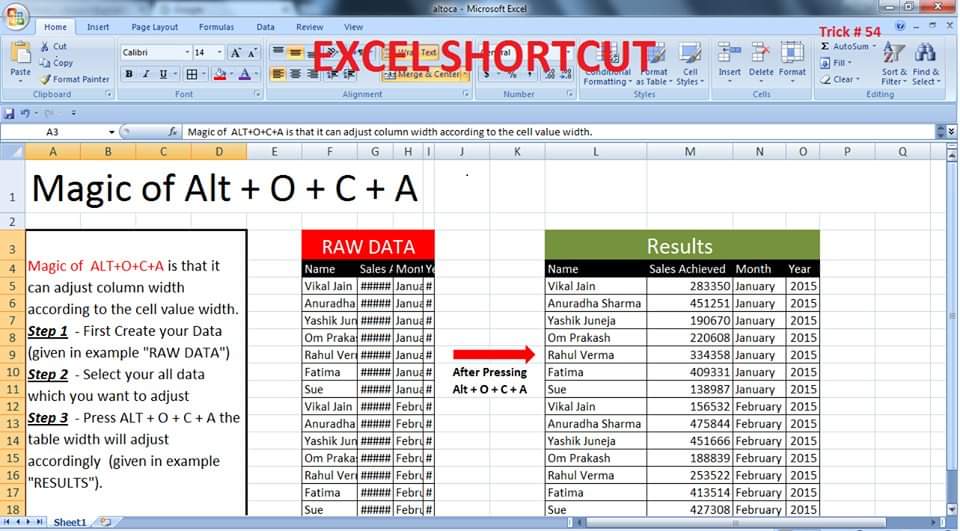Open the Paste options arrow

[x=20, y=80]
